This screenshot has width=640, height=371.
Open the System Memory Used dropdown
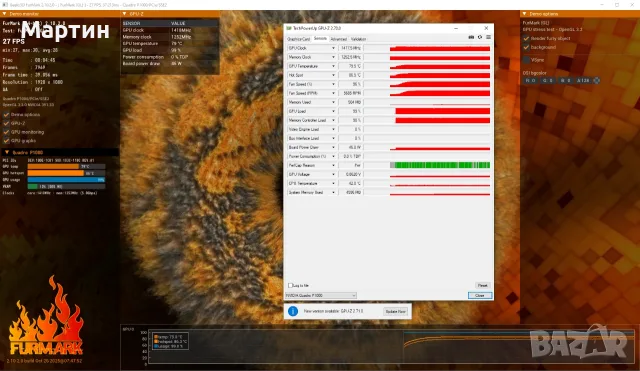click(333, 192)
